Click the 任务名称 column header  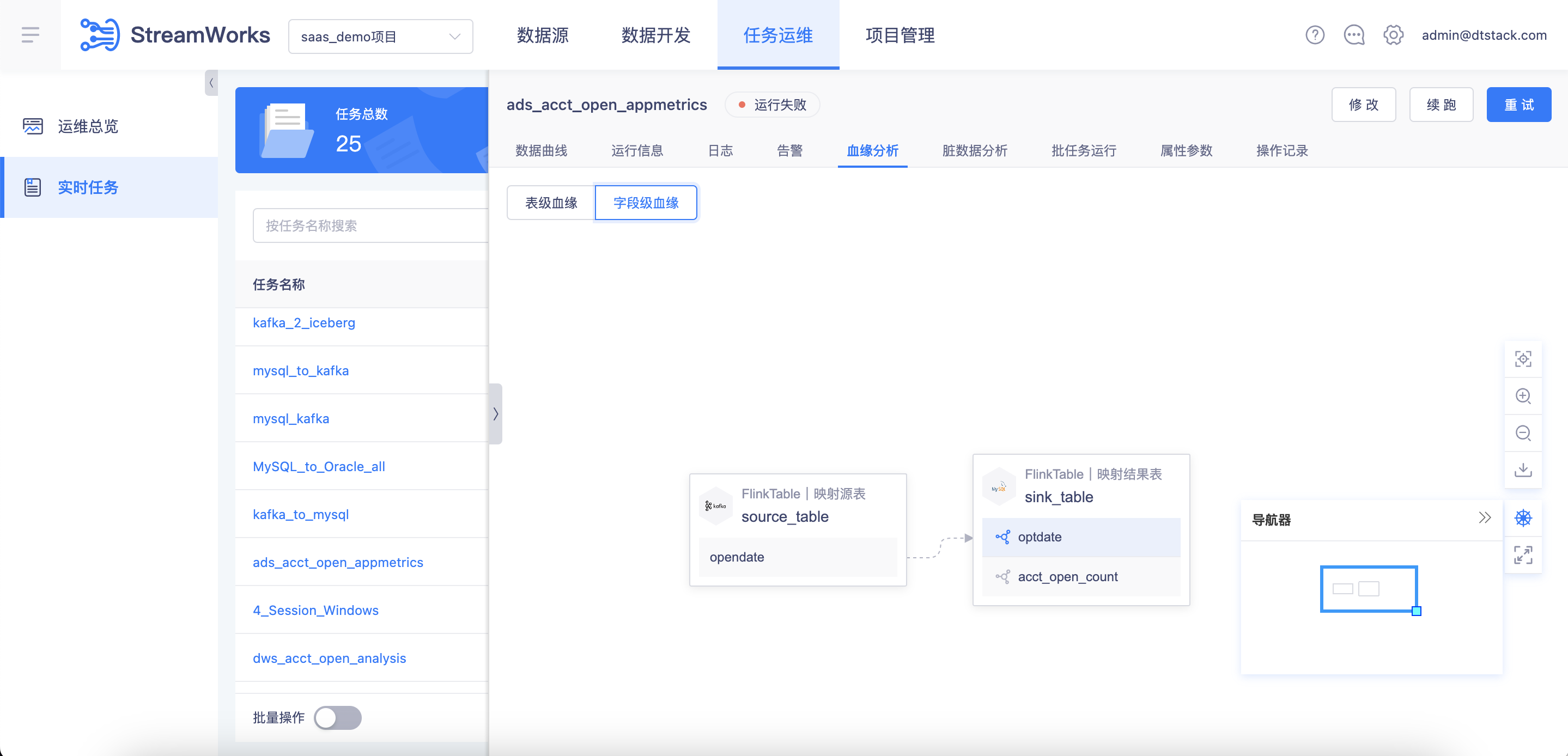click(279, 284)
